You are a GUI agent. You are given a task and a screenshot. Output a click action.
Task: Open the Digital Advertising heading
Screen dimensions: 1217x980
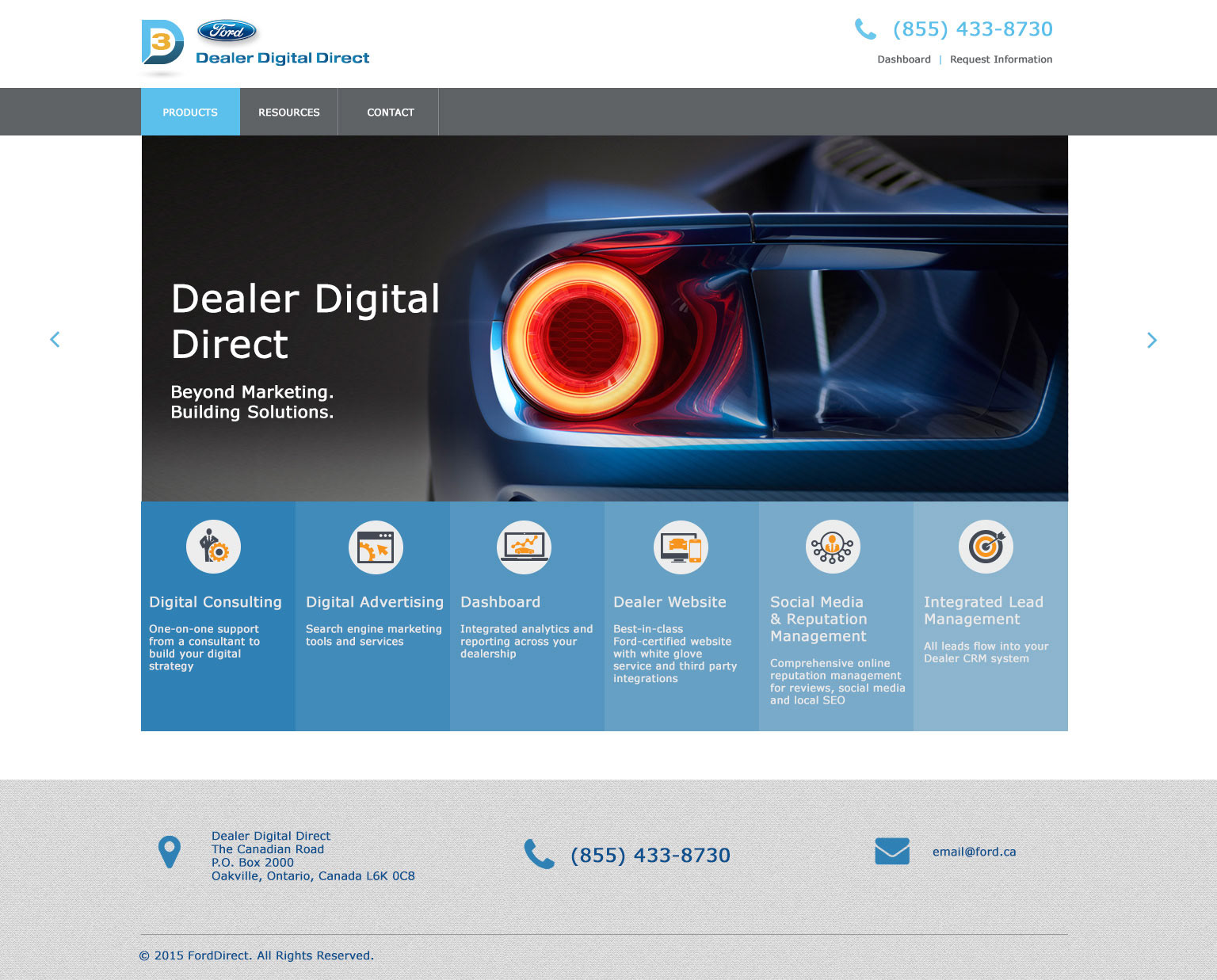pos(375,602)
